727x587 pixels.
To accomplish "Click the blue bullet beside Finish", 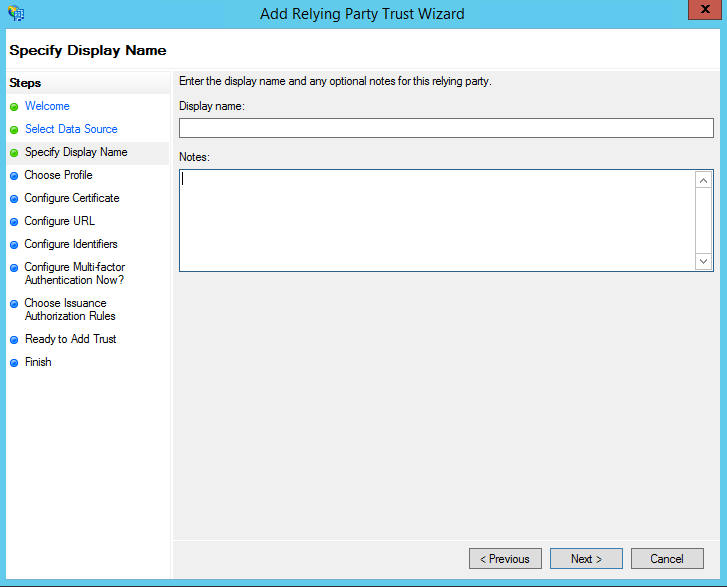I will click(x=14, y=363).
